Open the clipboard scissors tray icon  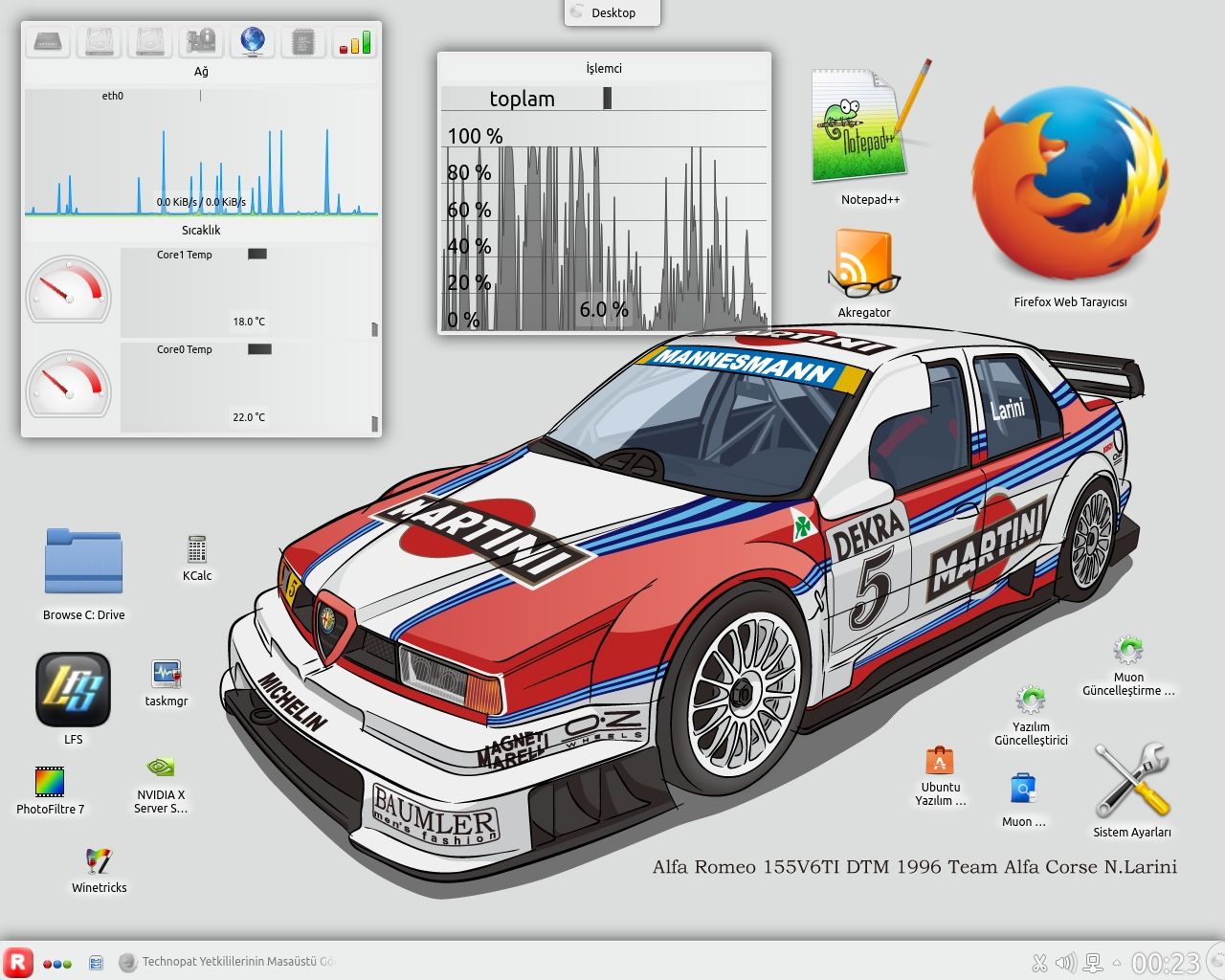pyautogui.click(x=1039, y=963)
